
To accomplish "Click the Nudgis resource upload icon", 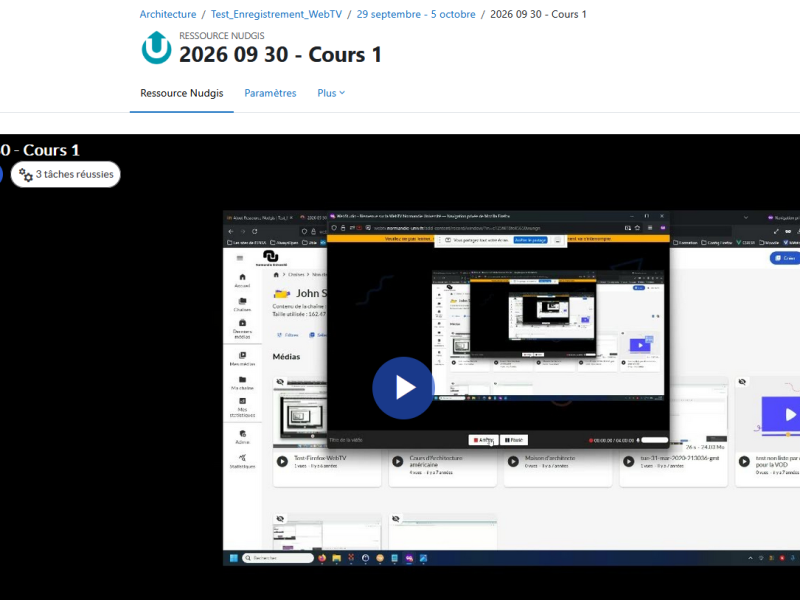I will [x=156, y=47].
